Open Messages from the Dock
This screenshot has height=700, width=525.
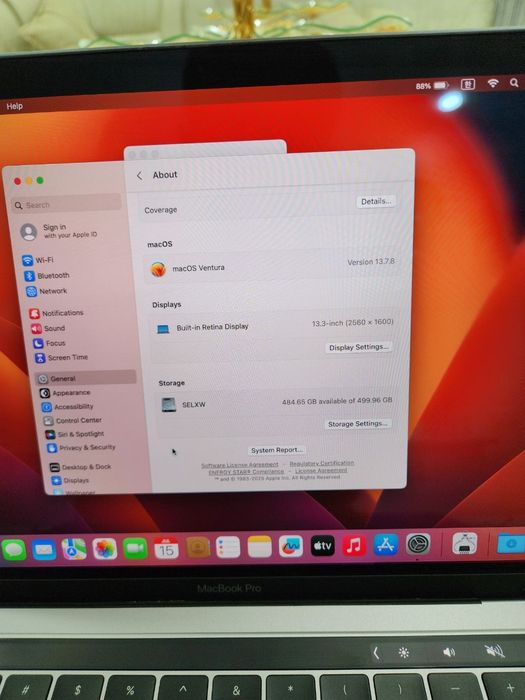14,549
